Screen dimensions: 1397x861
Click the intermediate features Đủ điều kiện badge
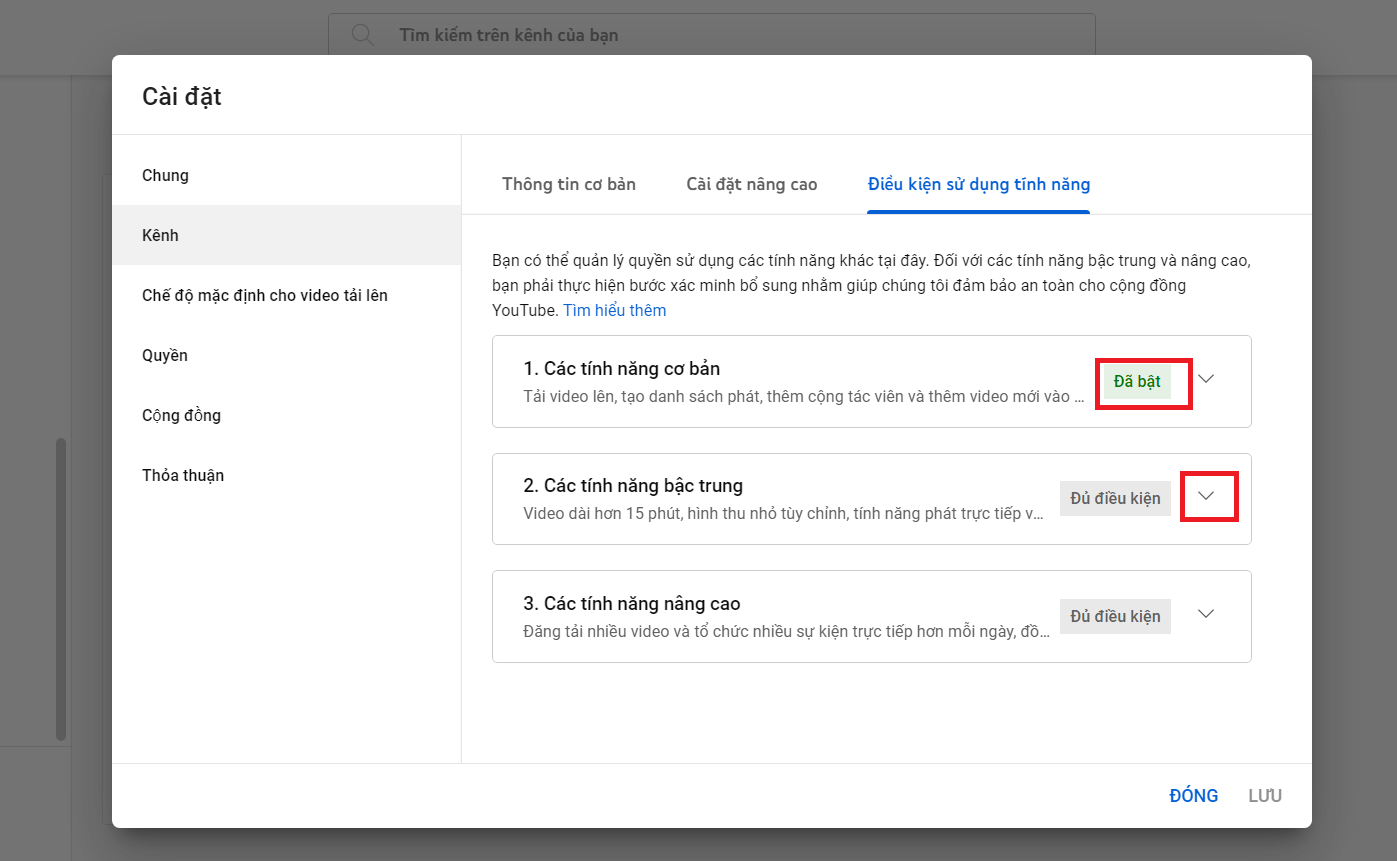[x=1115, y=498]
